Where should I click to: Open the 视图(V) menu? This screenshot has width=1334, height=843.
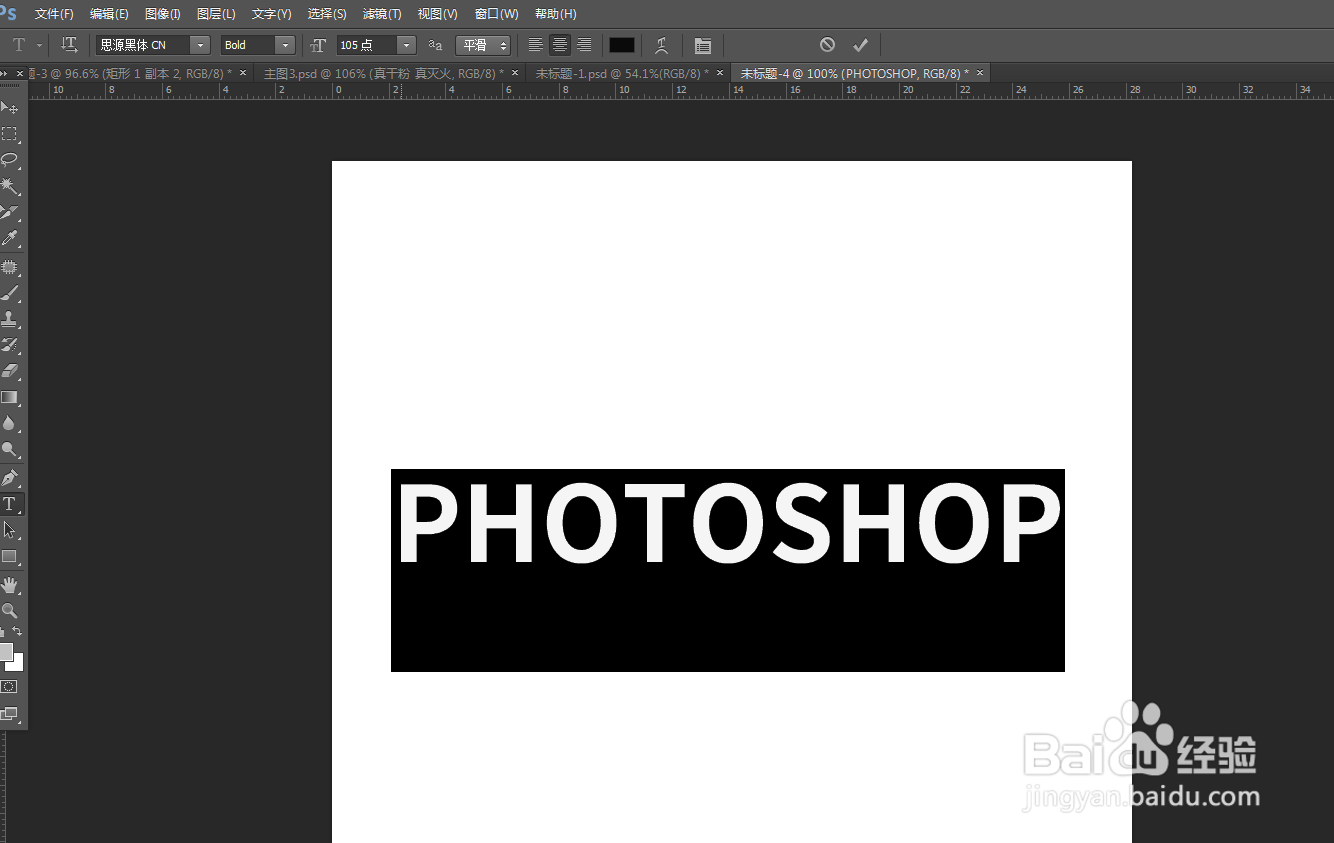pos(437,14)
